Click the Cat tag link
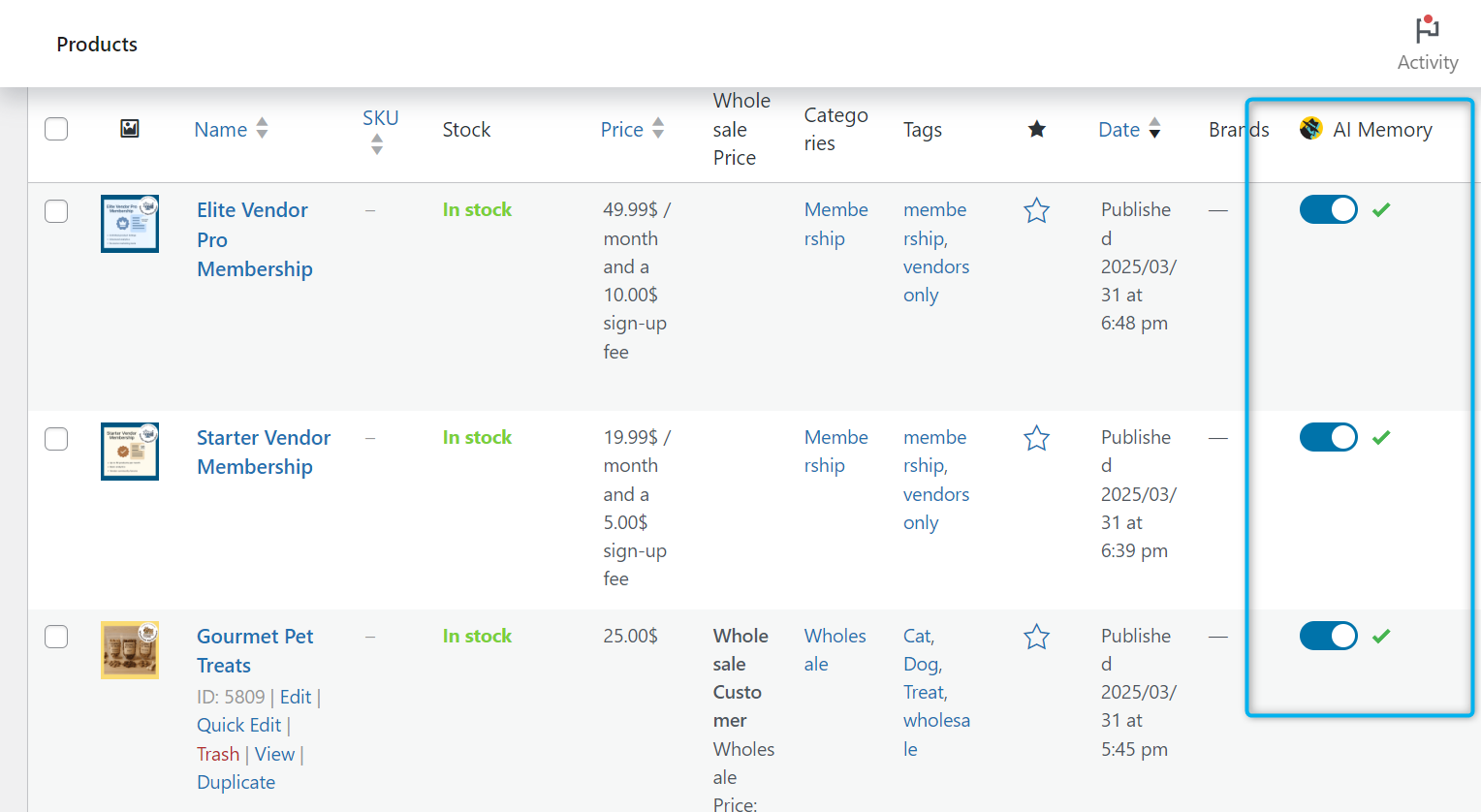 click(x=919, y=636)
